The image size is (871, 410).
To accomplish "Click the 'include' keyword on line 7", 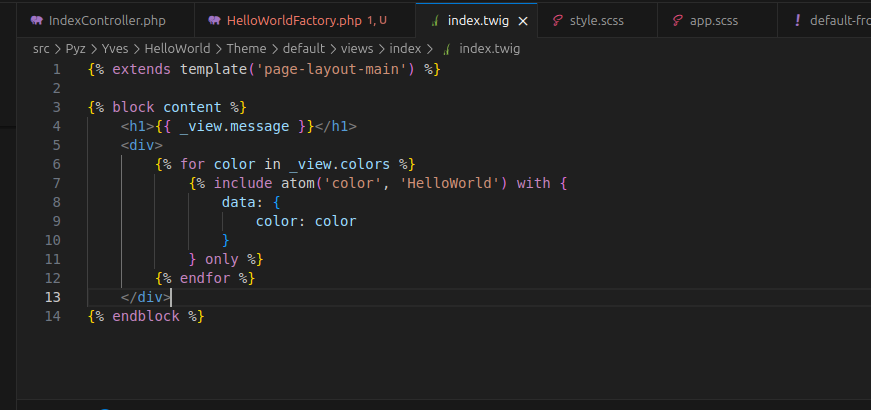I will 243,183.
